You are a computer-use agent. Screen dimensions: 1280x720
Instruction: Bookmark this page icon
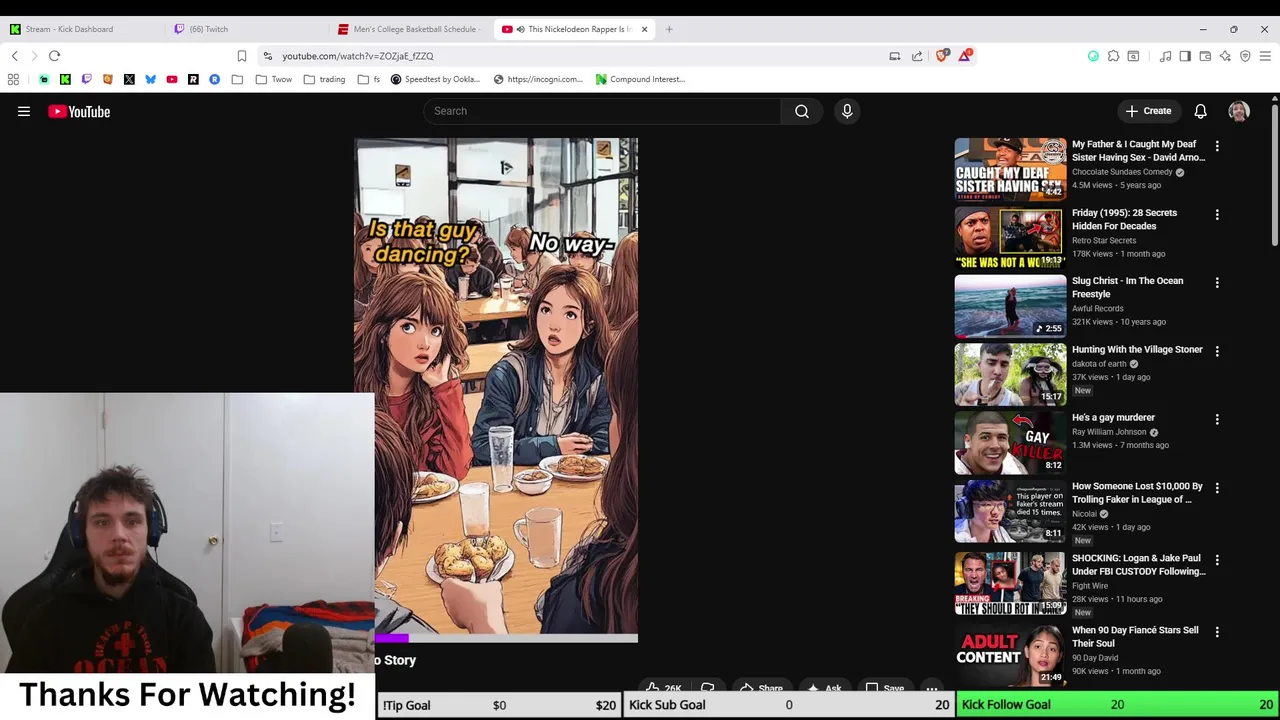241,56
